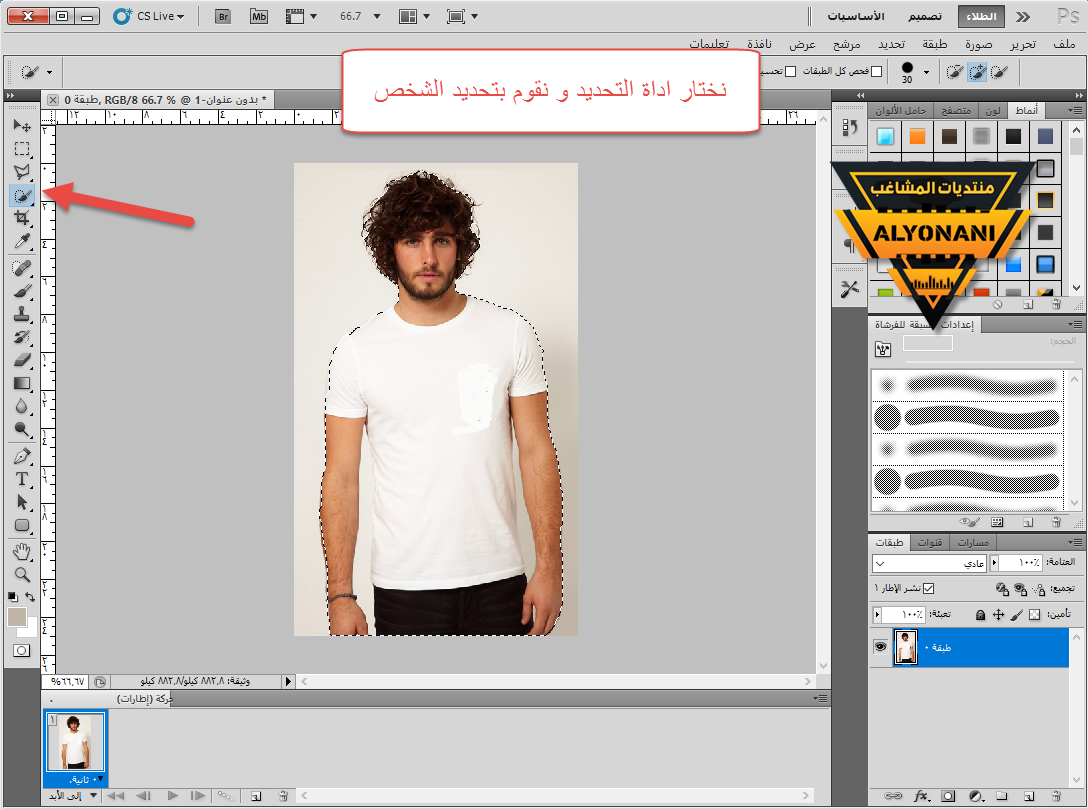Click the الأساسيات workspace button
Viewport: 1088px width, 809px height.
pyautogui.click(x=858, y=16)
